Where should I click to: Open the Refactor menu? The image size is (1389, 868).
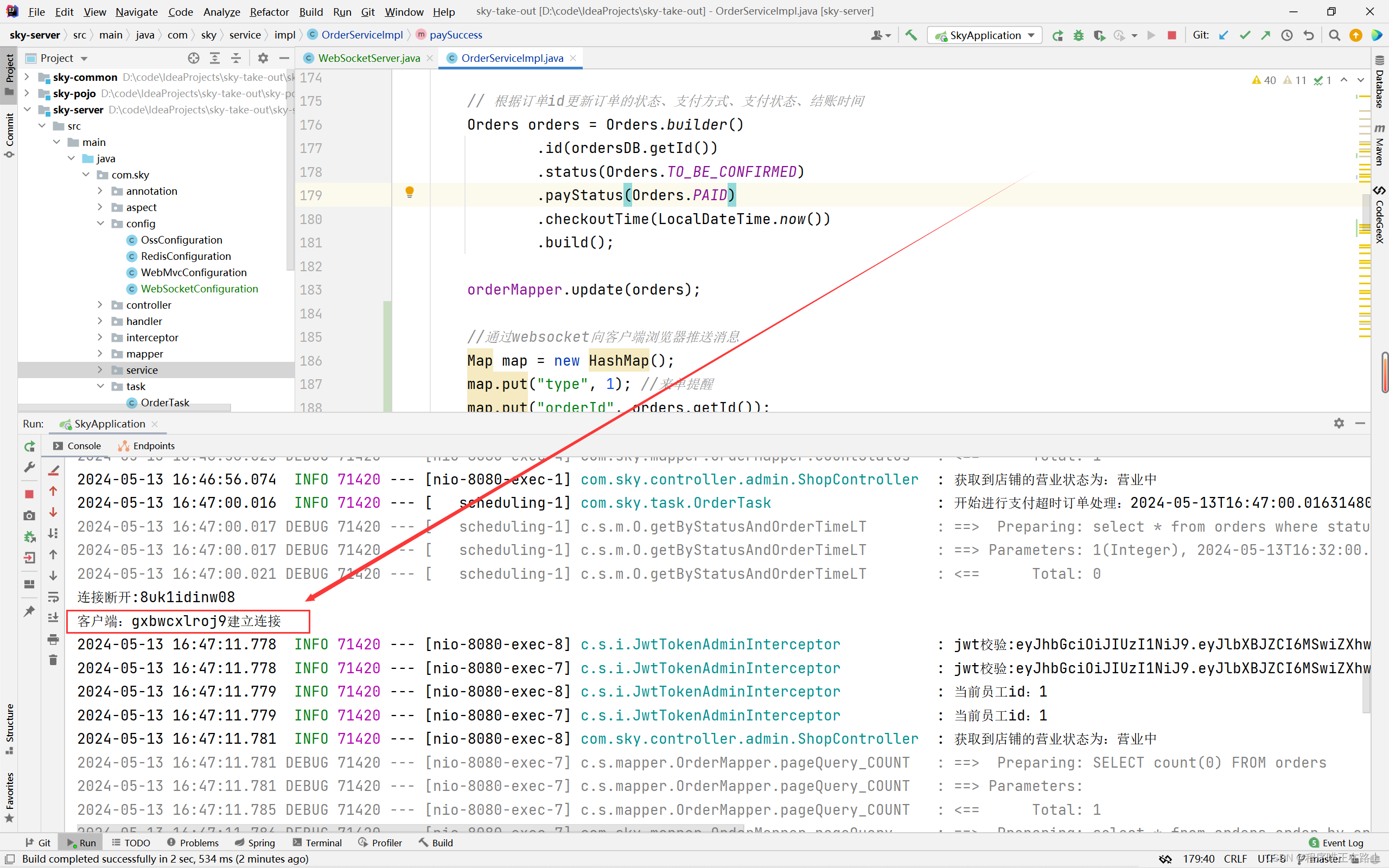coord(269,11)
